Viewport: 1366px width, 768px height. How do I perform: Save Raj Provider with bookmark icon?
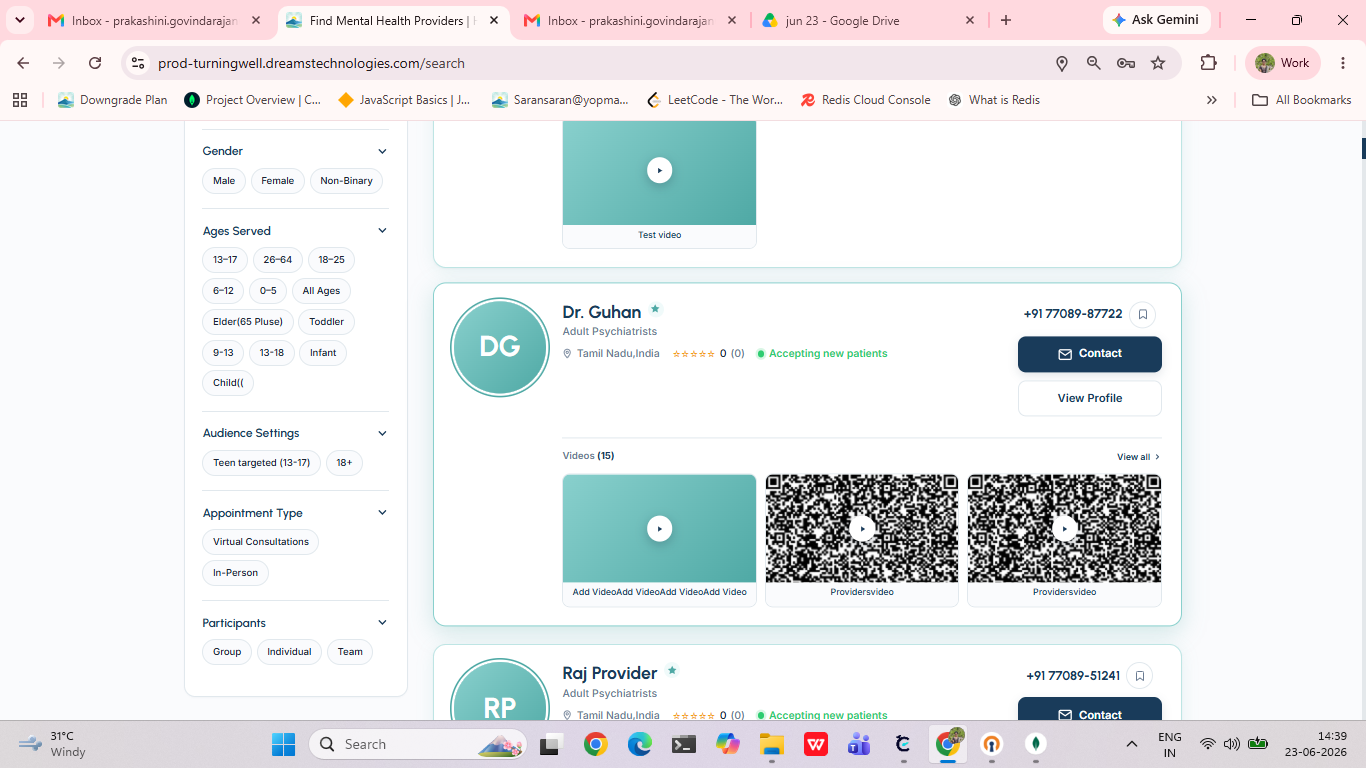click(x=1140, y=676)
